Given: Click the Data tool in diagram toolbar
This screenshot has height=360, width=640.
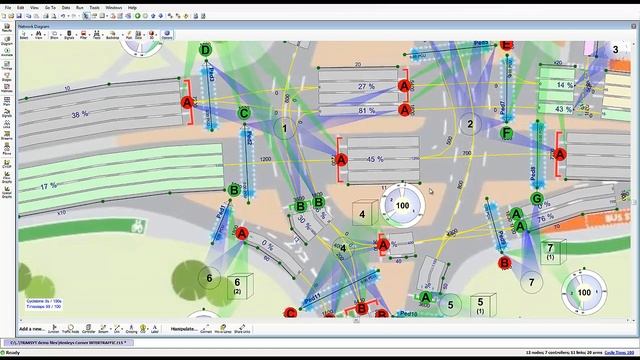Looking at the screenshot, I should click(138, 35).
